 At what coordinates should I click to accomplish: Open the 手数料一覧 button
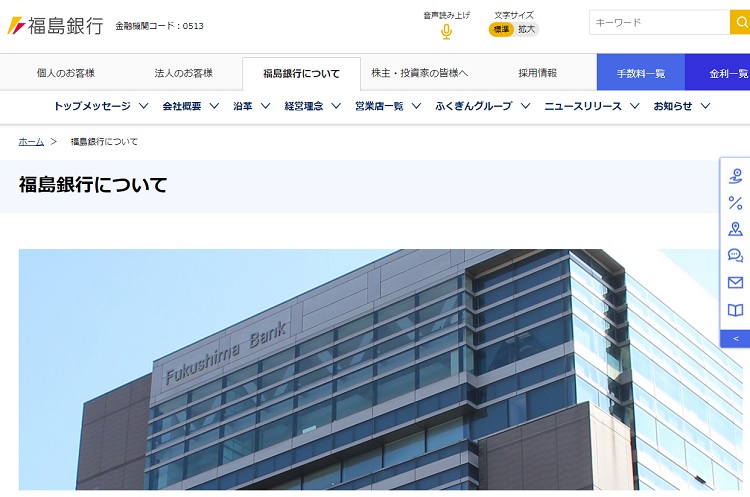[x=641, y=72]
